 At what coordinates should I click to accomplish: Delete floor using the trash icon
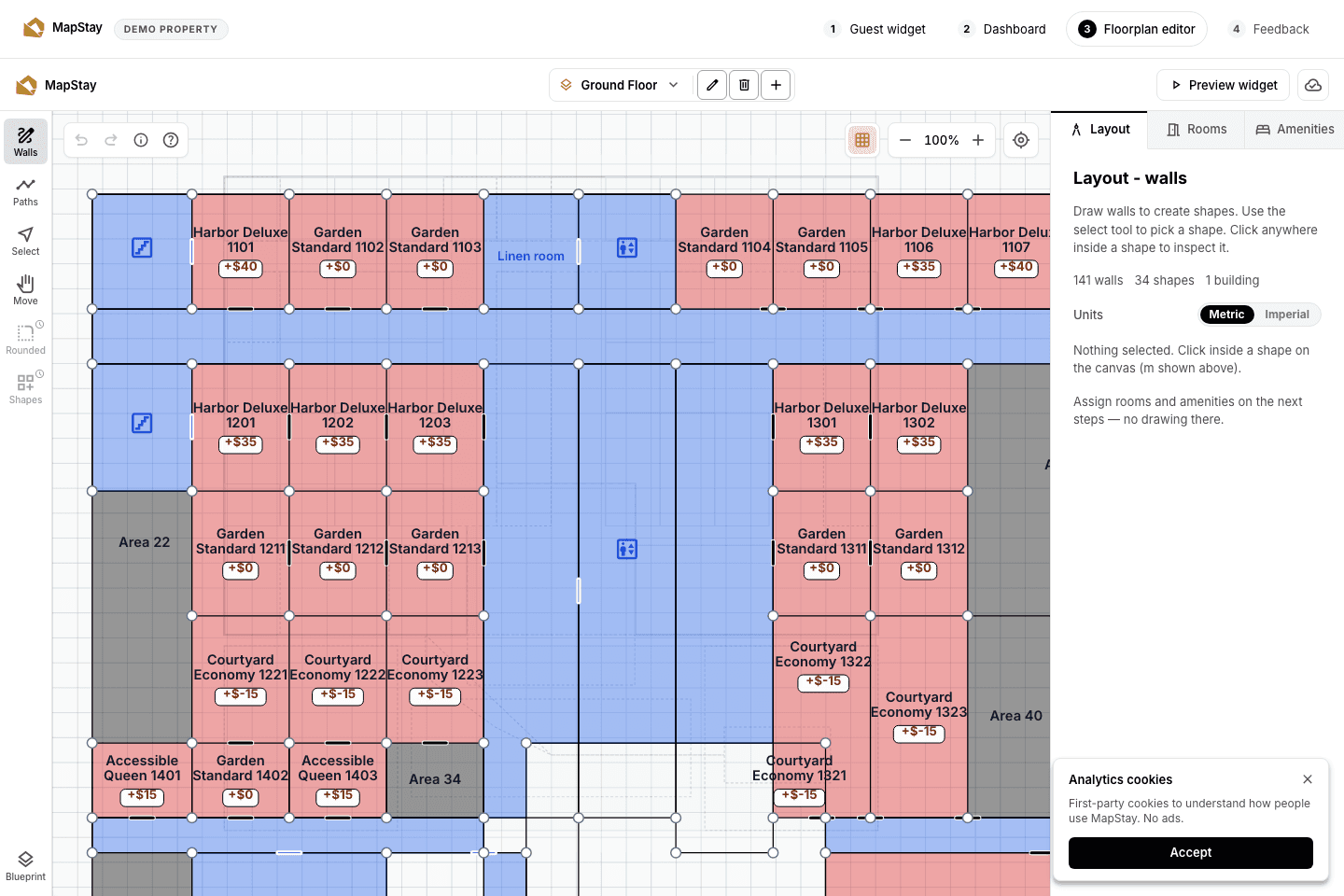coord(744,85)
